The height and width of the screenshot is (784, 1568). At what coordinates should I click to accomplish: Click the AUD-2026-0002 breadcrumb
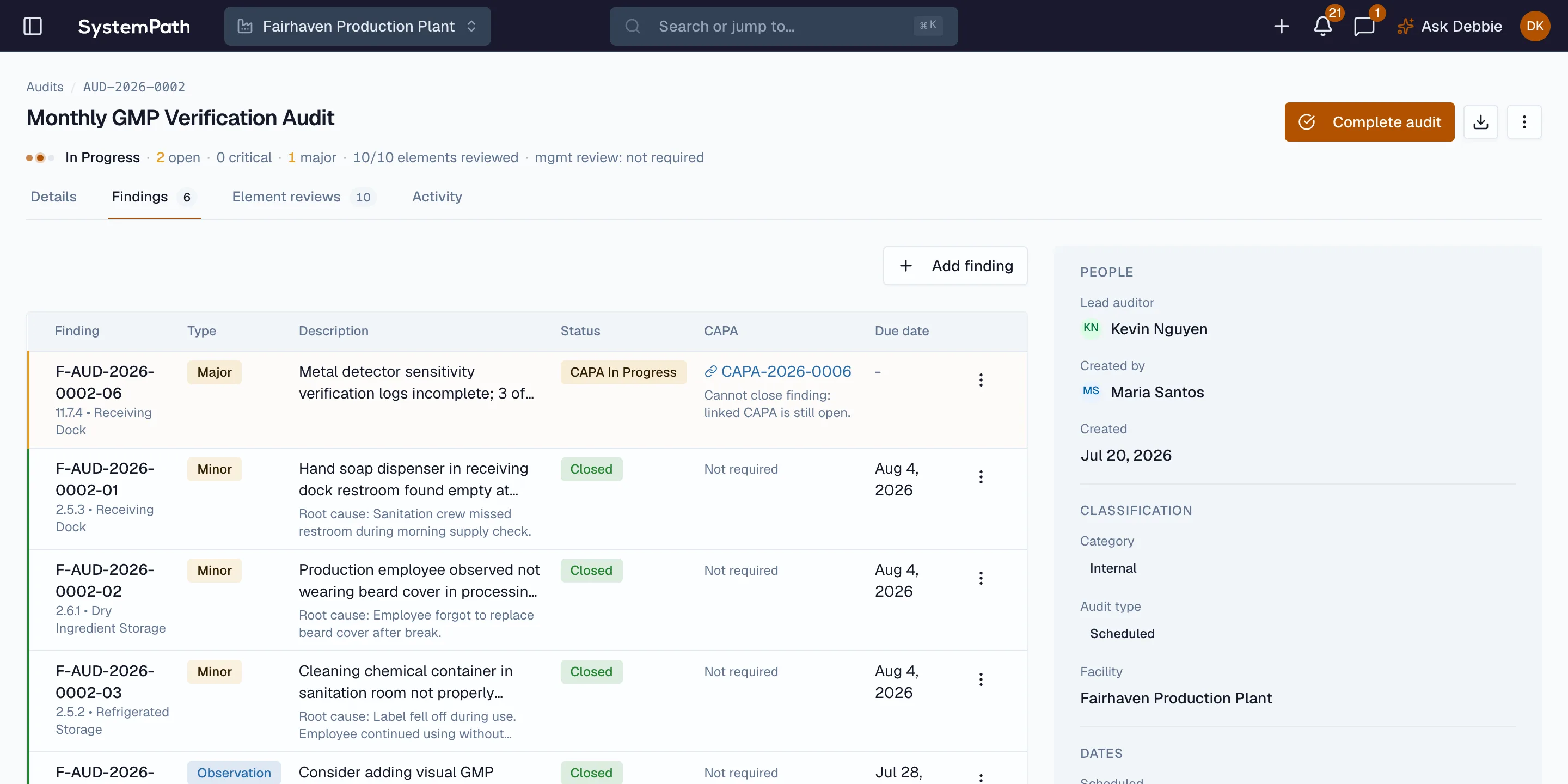(134, 87)
